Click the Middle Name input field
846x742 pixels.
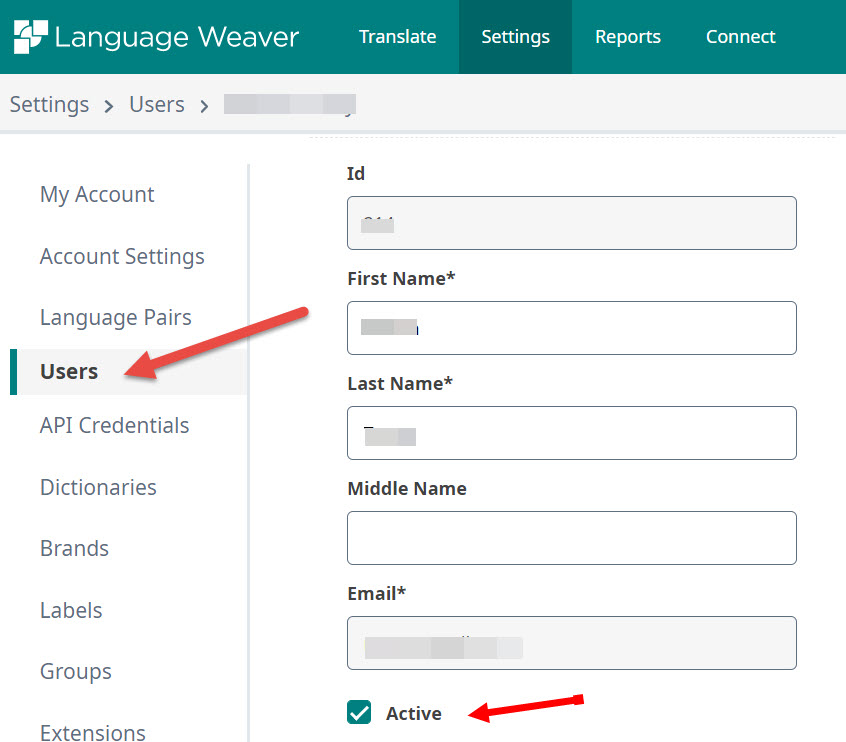tap(571, 537)
